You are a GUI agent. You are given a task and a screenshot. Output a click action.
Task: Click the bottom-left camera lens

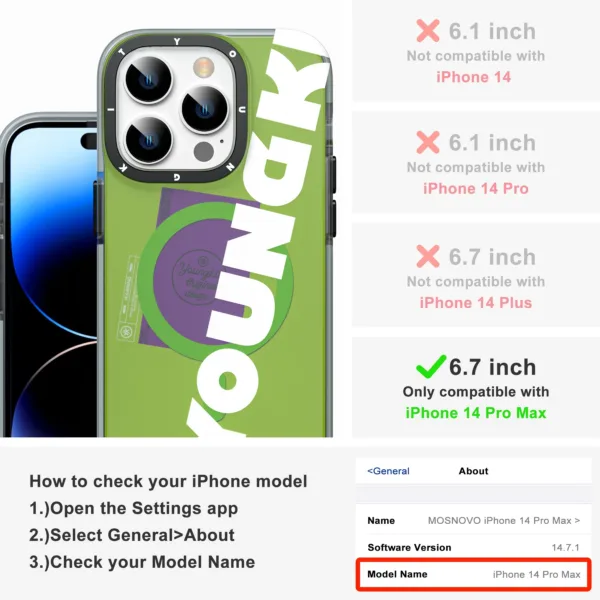[148, 140]
